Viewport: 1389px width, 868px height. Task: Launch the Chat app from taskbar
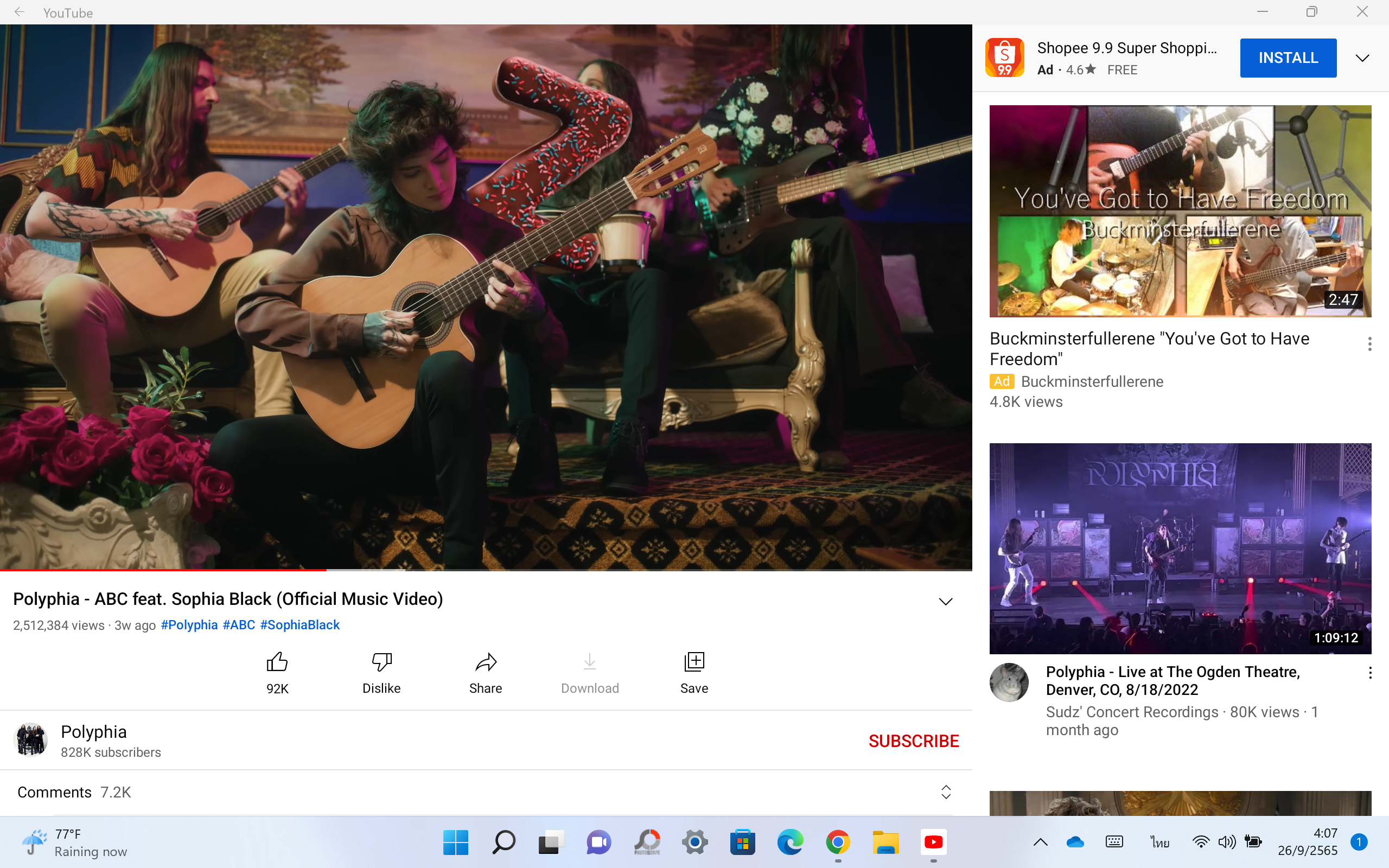tap(598, 842)
